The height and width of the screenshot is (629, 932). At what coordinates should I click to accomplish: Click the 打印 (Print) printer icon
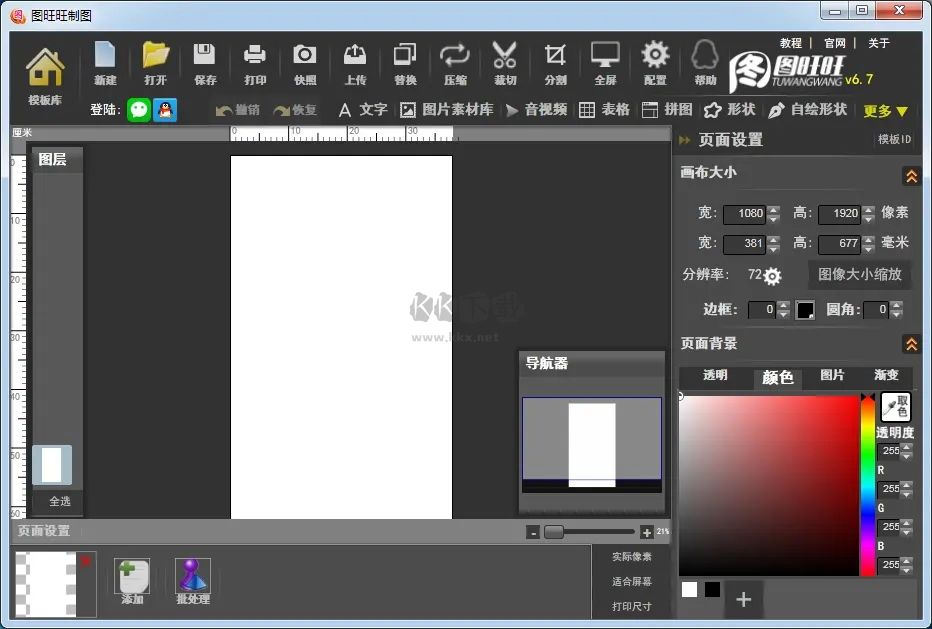[x=255, y=62]
